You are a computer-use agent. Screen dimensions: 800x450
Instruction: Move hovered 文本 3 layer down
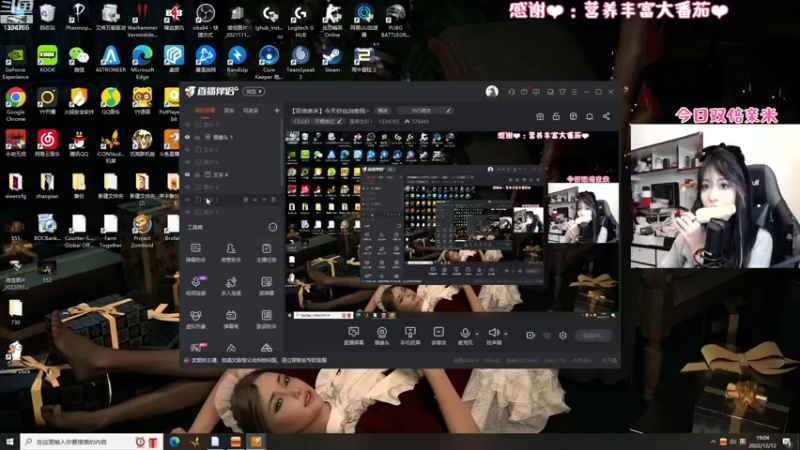coord(264,199)
